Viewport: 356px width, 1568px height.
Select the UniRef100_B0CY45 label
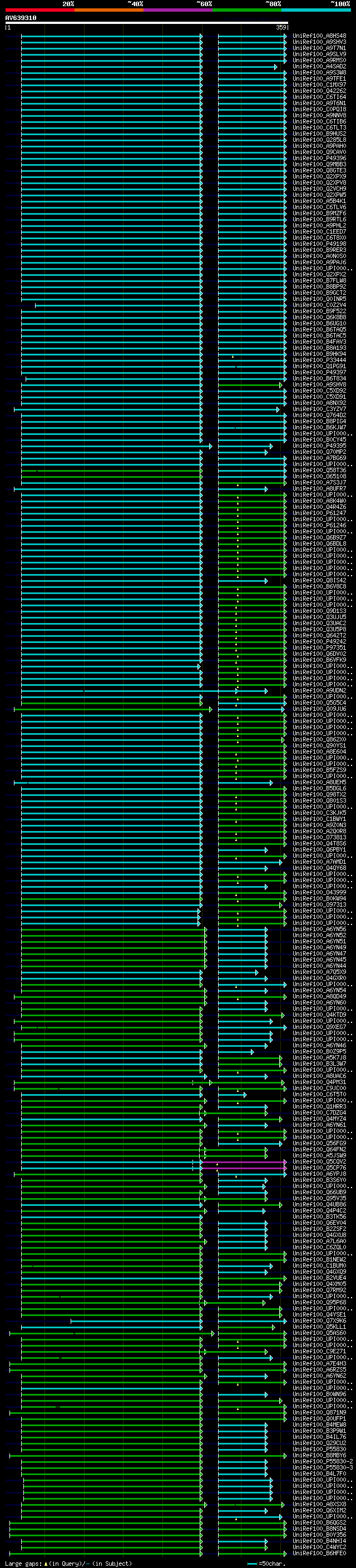point(319,439)
